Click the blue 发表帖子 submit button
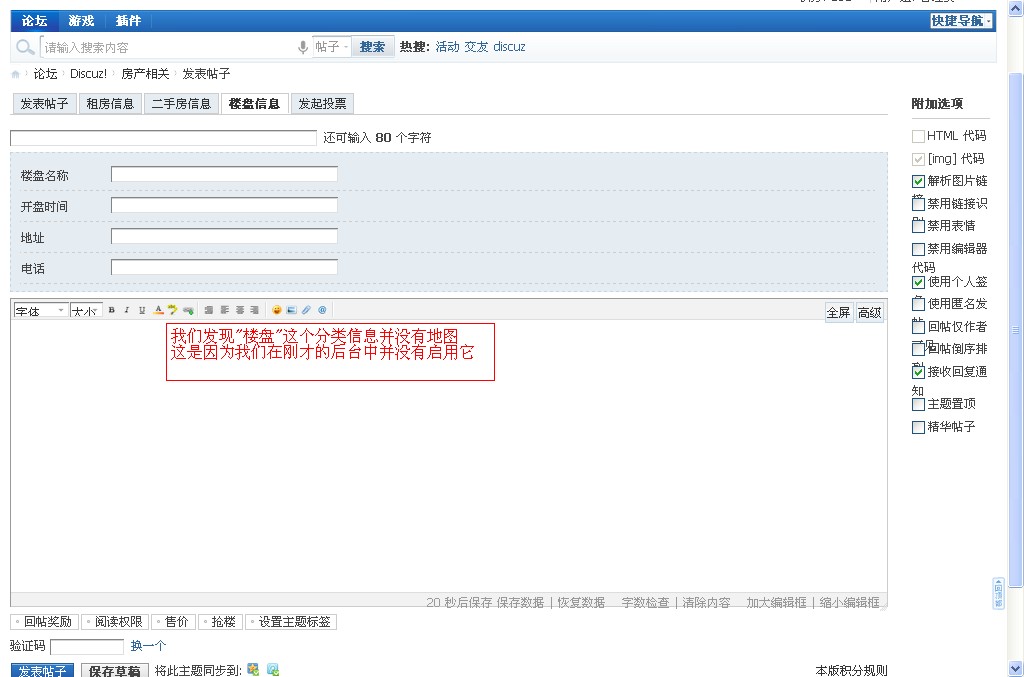The height and width of the screenshot is (677, 1024). click(42, 670)
